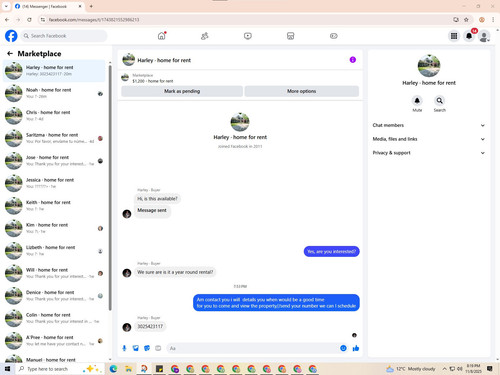
Task: Open Keith - home for rent chat
Action: (54, 206)
